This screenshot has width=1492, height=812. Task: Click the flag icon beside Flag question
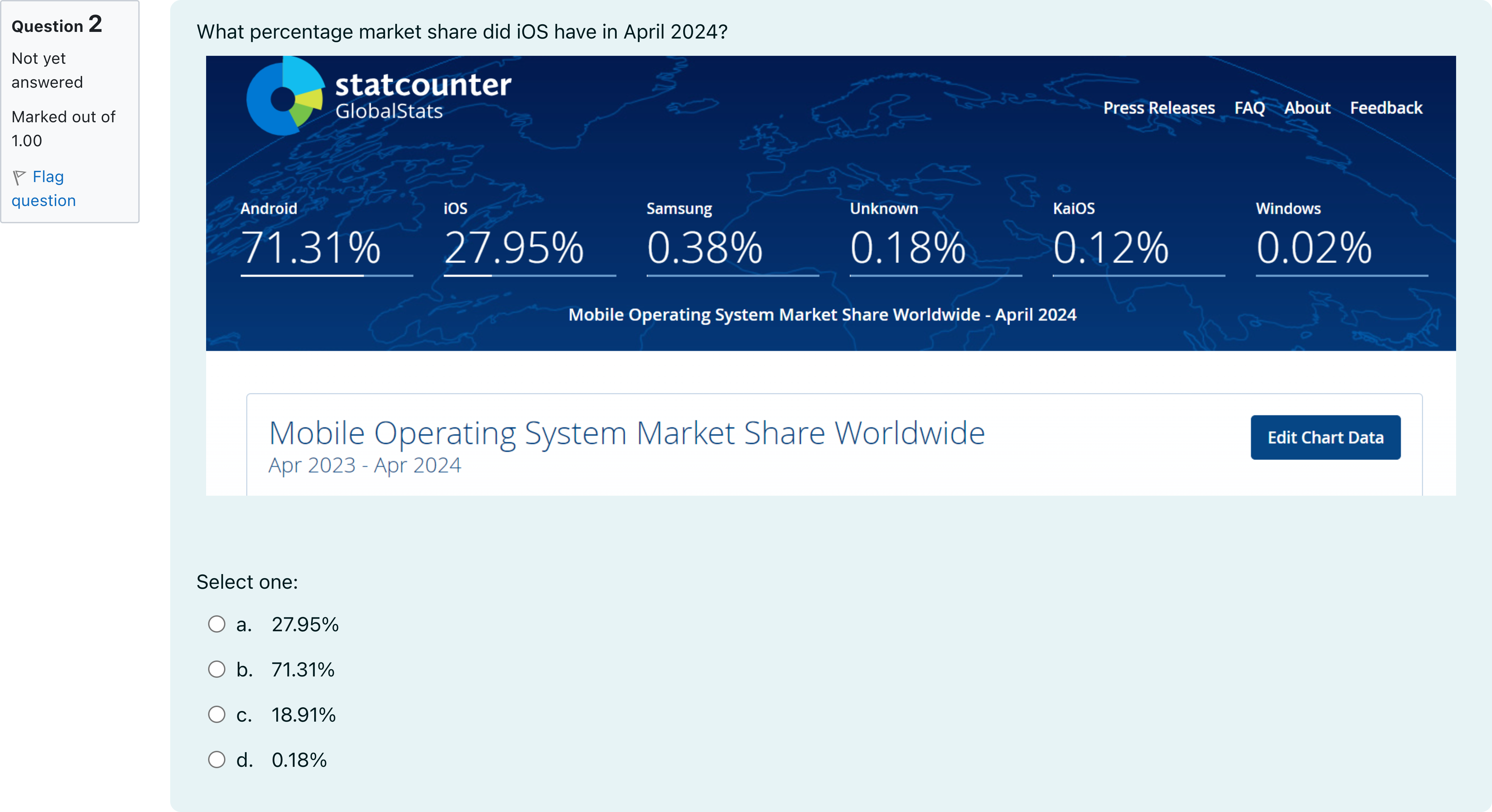click(x=19, y=177)
